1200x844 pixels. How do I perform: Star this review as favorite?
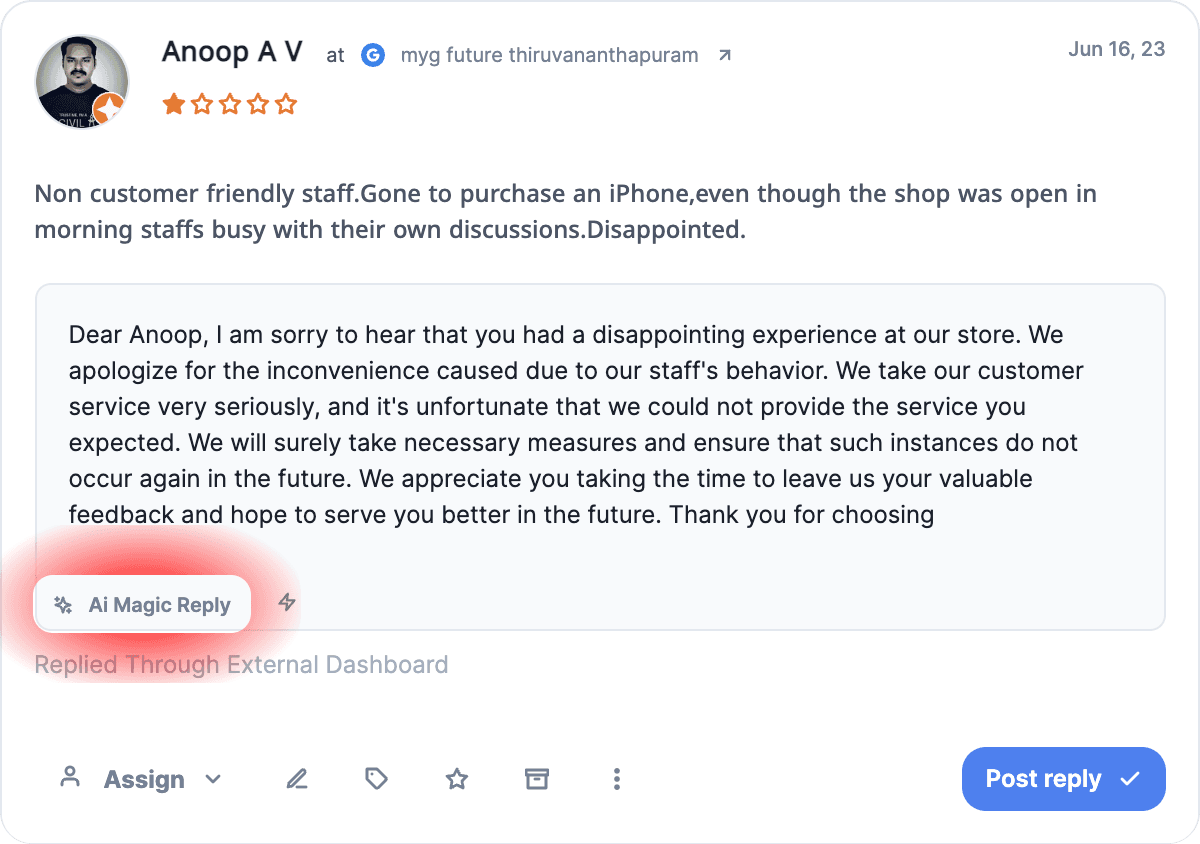point(456,779)
